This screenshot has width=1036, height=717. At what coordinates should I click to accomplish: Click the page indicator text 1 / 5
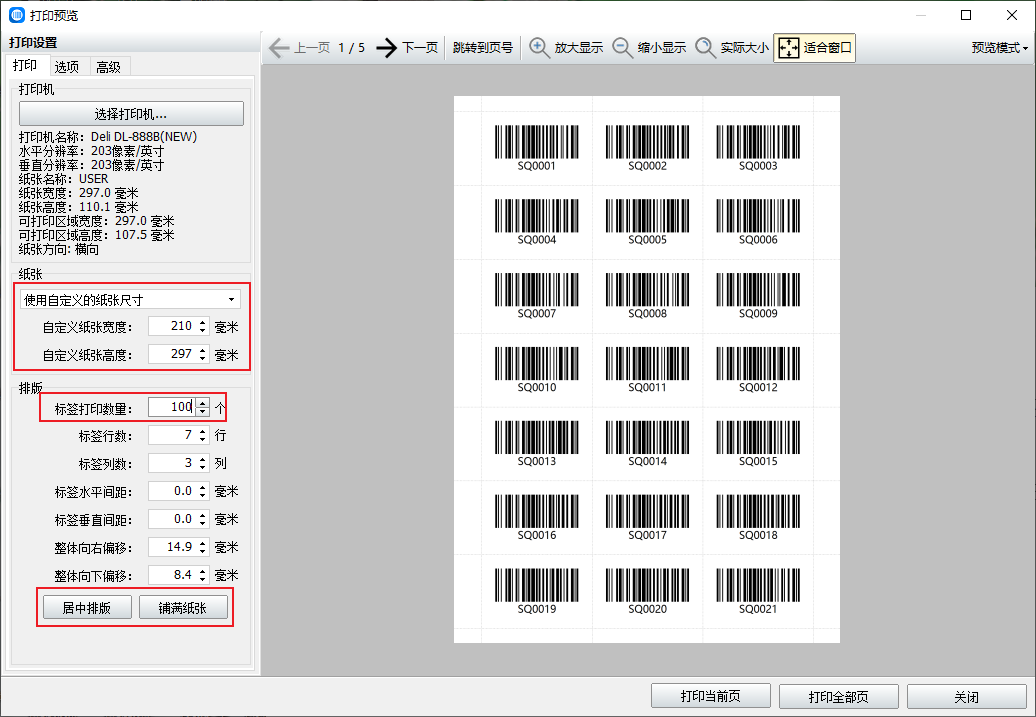click(x=352, y=48)
